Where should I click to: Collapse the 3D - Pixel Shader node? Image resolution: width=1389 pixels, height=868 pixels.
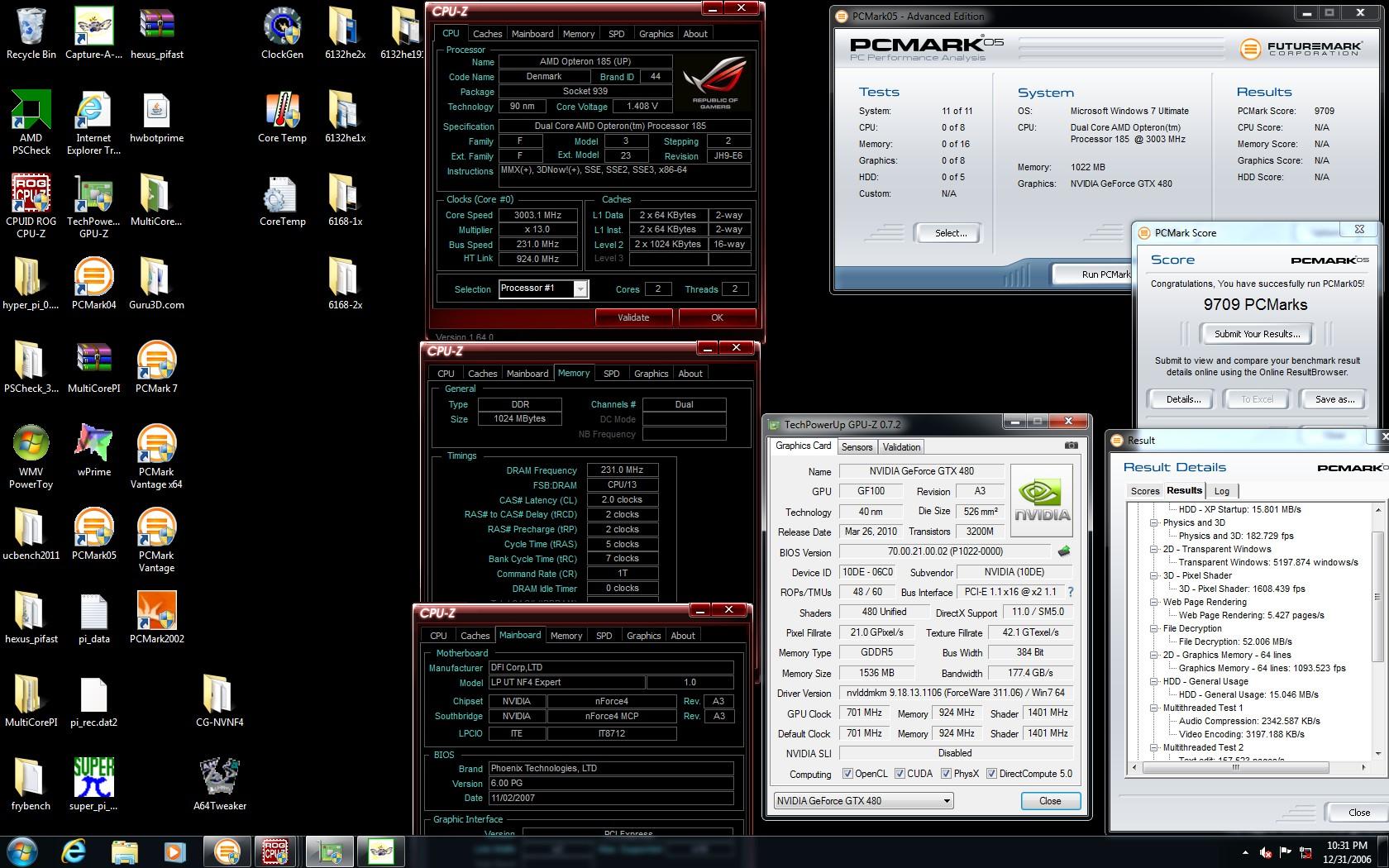tap(1153, 575)
